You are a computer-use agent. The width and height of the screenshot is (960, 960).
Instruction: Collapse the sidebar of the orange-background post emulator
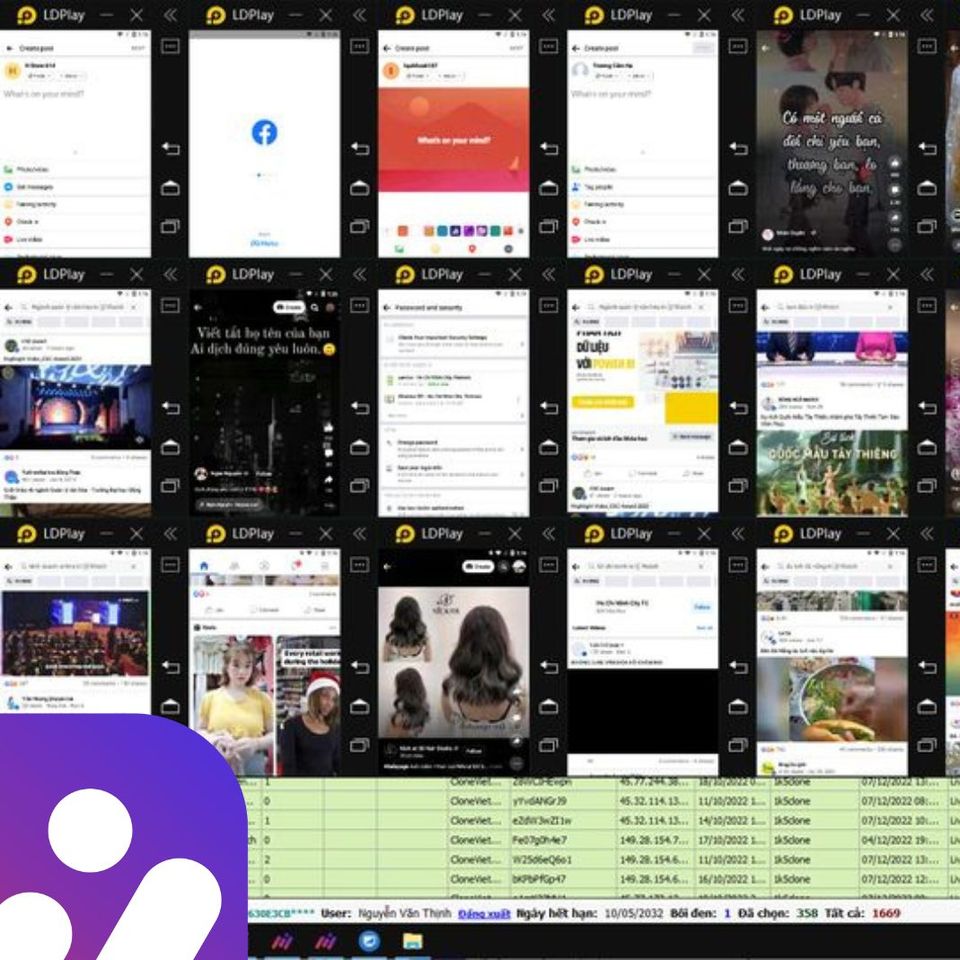pyautogui.click(x=549, y=15)
